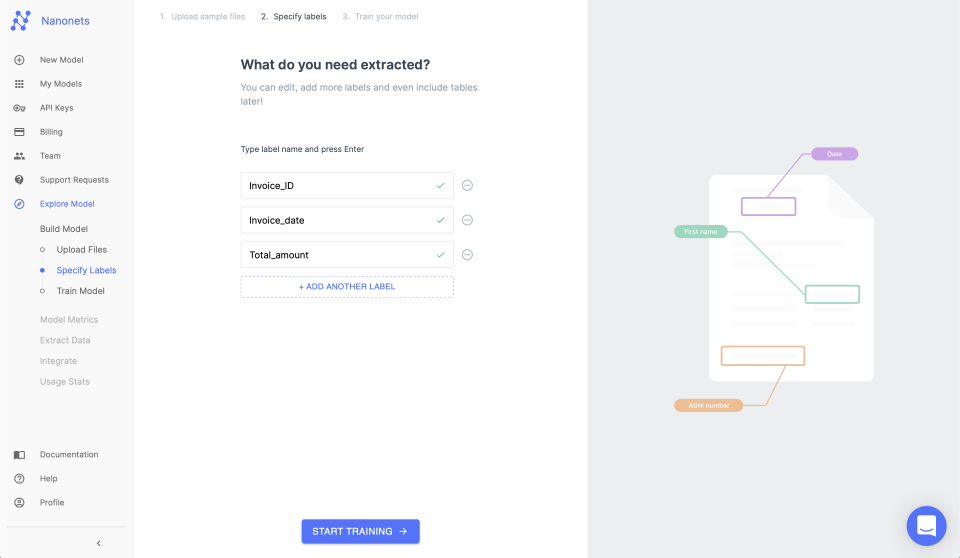960x558 pixels.
Task: Click ADD ANOTHER LABEL button
Action: pyautogui.click(x=347, y=287)
